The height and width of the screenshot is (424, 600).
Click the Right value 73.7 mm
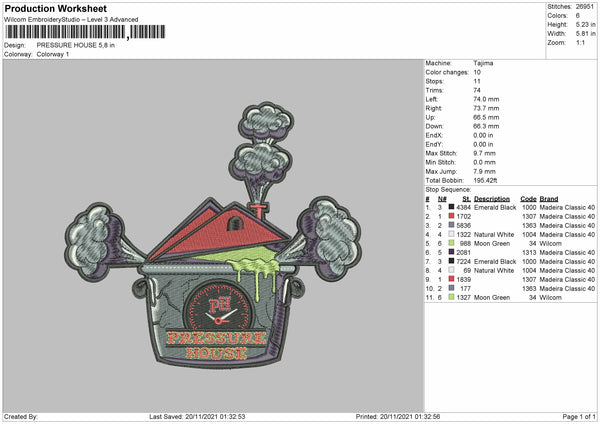click(486, 108)
